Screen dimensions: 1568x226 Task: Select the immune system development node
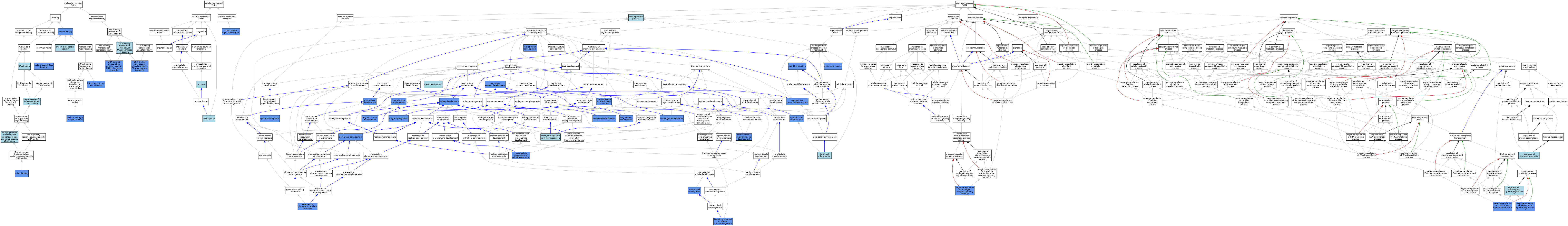(x=270, y=84)
